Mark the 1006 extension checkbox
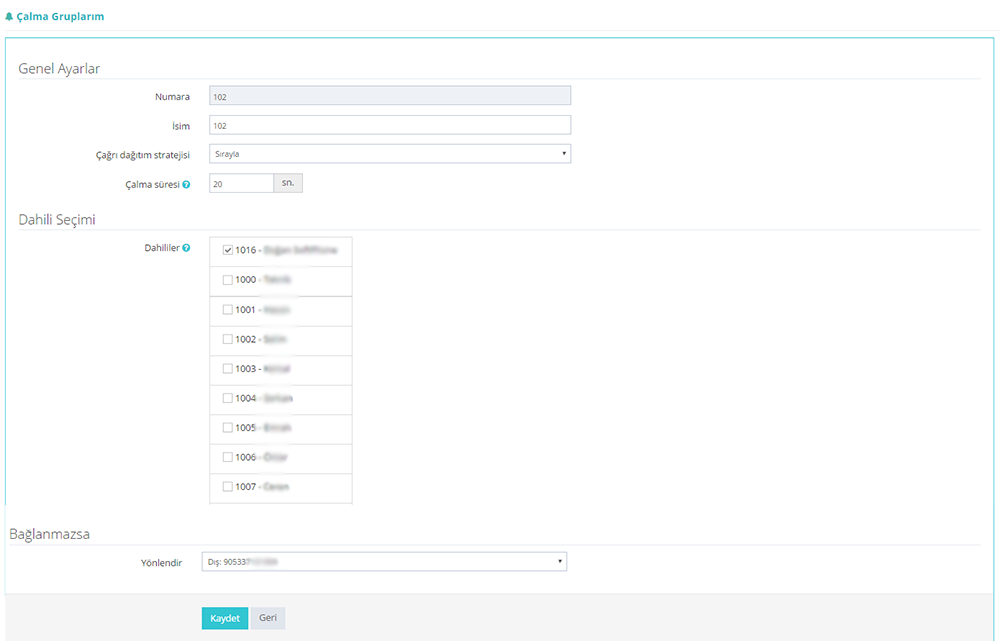The width and height of the screenshot is (1000, 641). (228, 457)
